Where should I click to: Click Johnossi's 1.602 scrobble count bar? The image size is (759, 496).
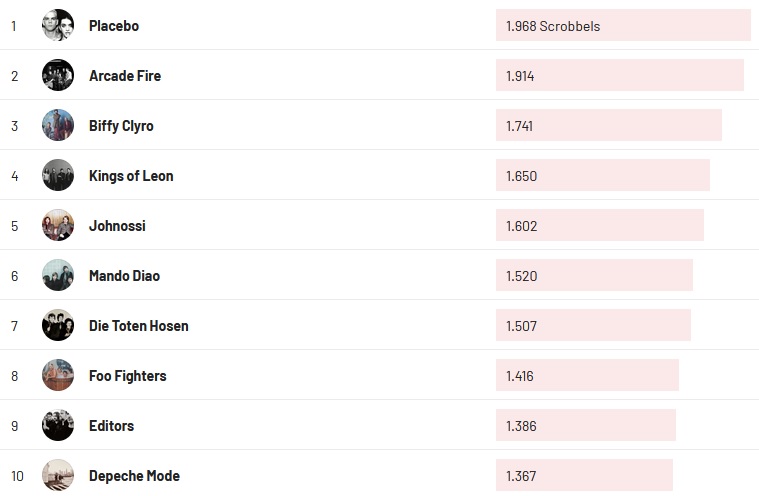[599, 226]
